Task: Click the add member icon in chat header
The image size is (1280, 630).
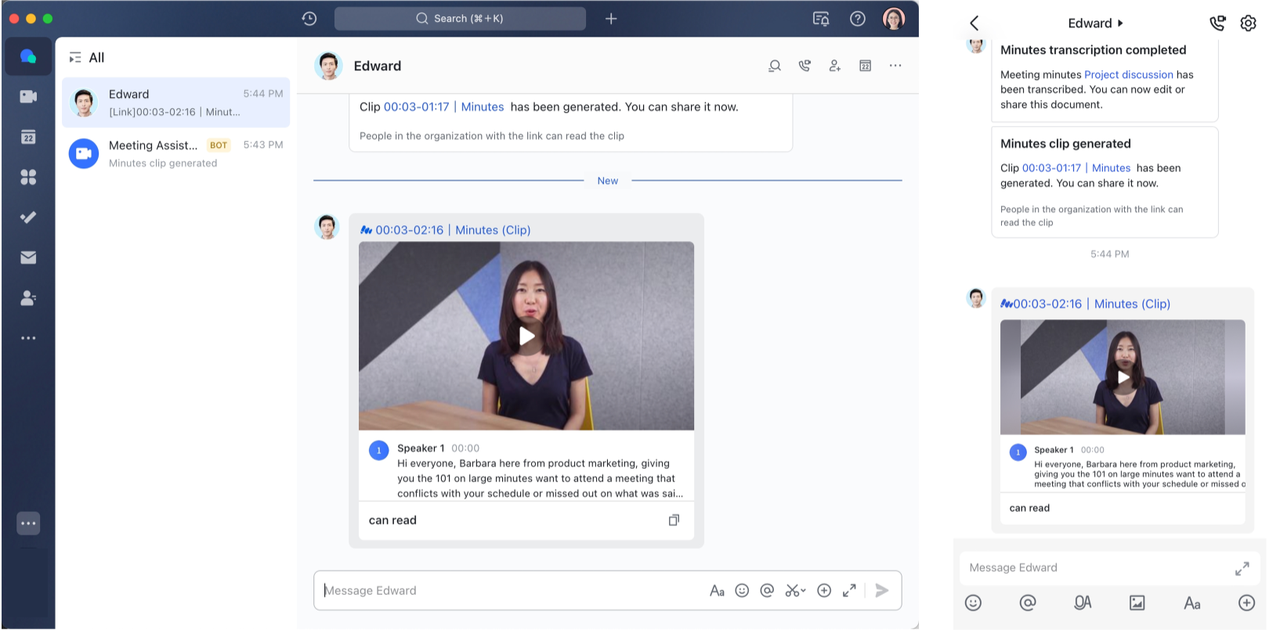Action: tap(834, 66)
